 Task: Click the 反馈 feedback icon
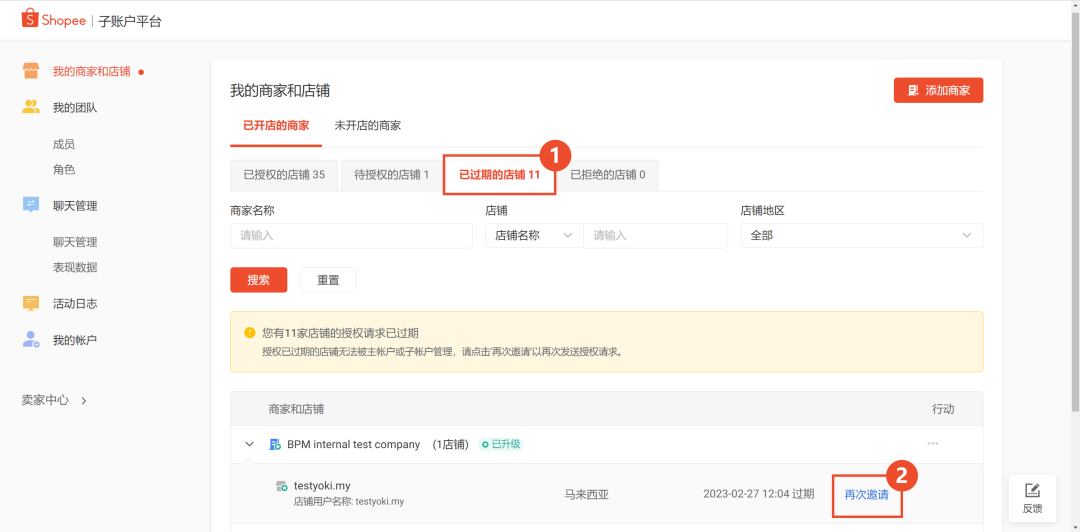pos(1033,490)
